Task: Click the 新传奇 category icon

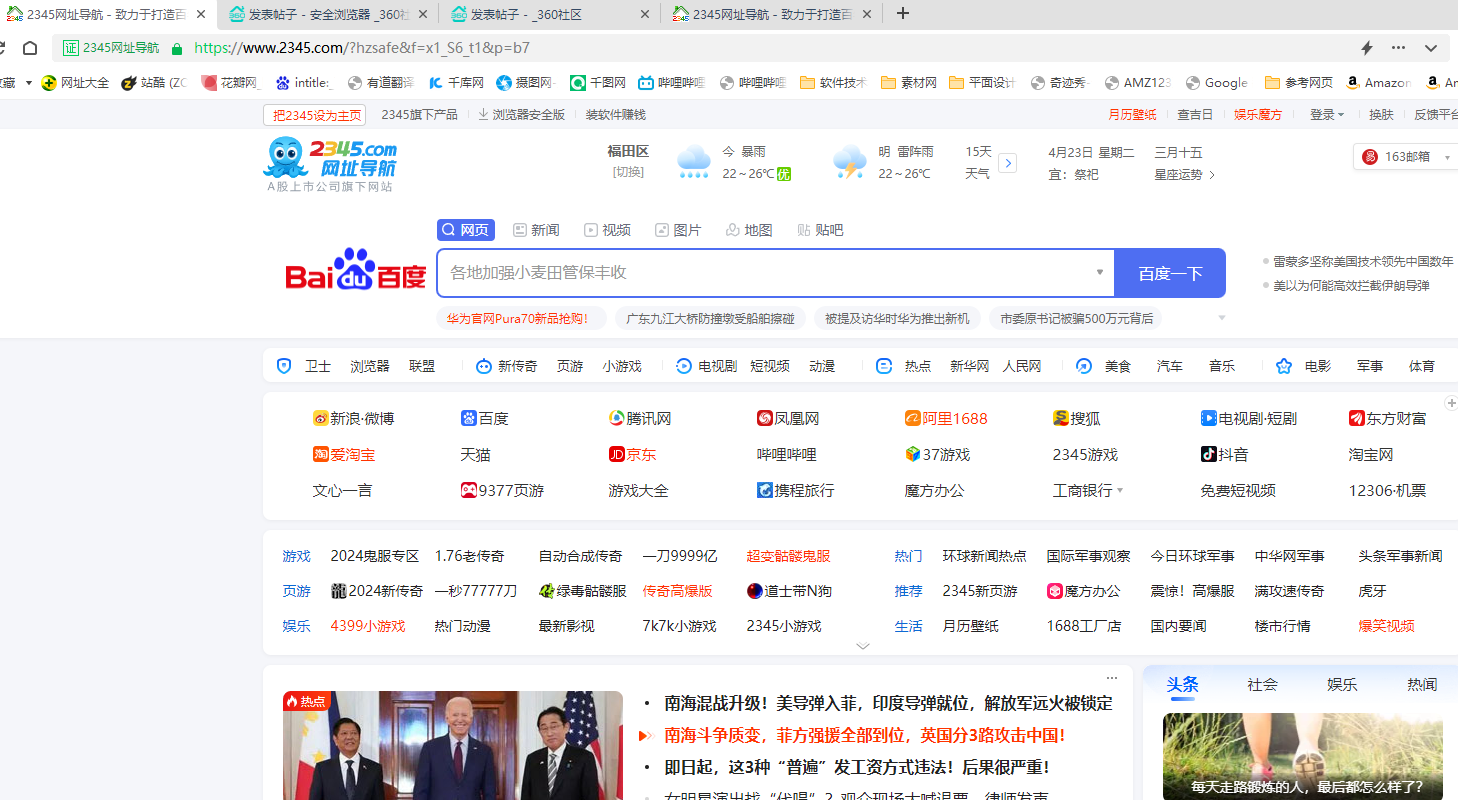Action: (x=484, y=366)
